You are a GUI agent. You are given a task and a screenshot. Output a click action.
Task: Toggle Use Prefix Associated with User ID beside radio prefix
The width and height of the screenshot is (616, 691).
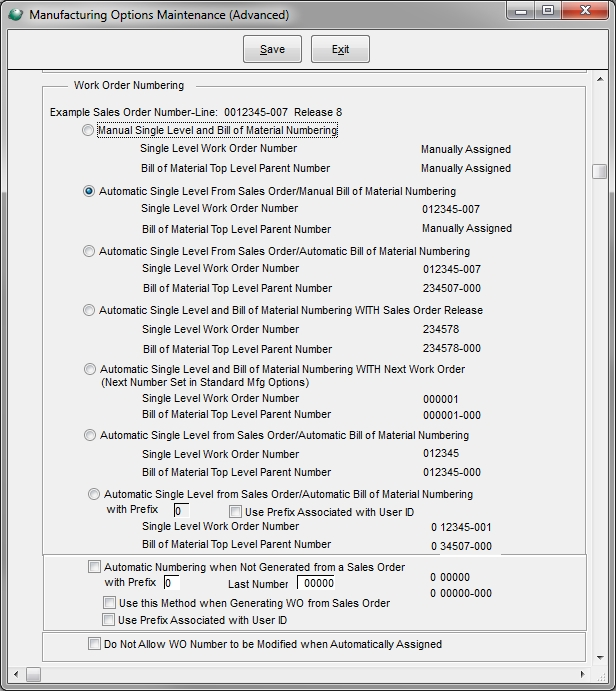coord(235,512)
